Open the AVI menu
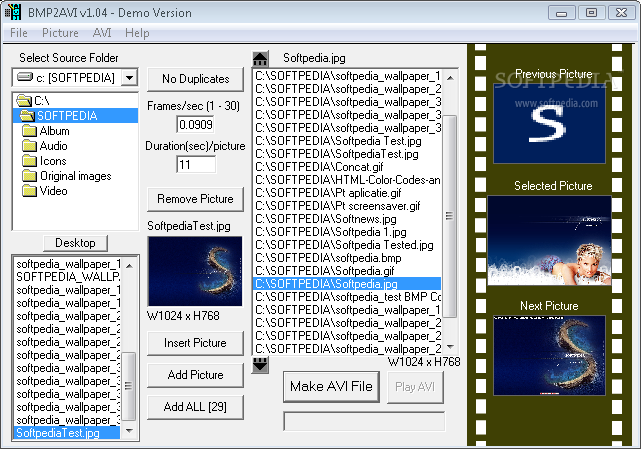641x449 pixels. tap(102, 33)
